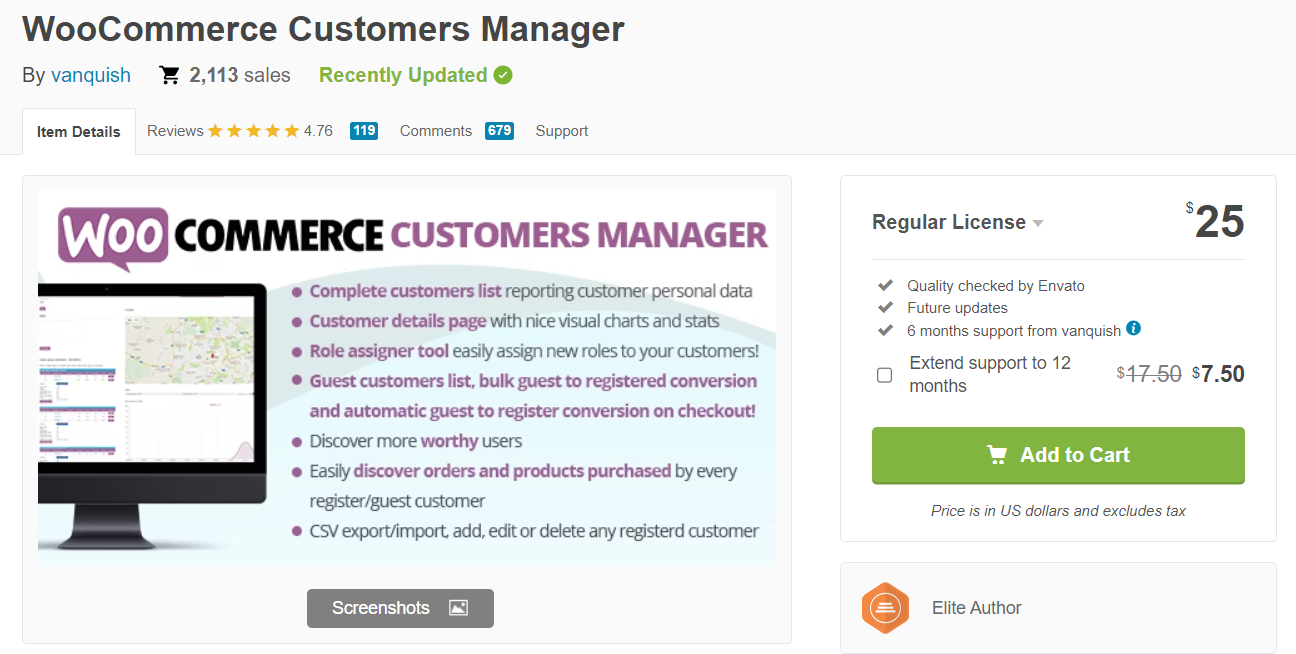Click the blue support info icon

point(1133,328)
